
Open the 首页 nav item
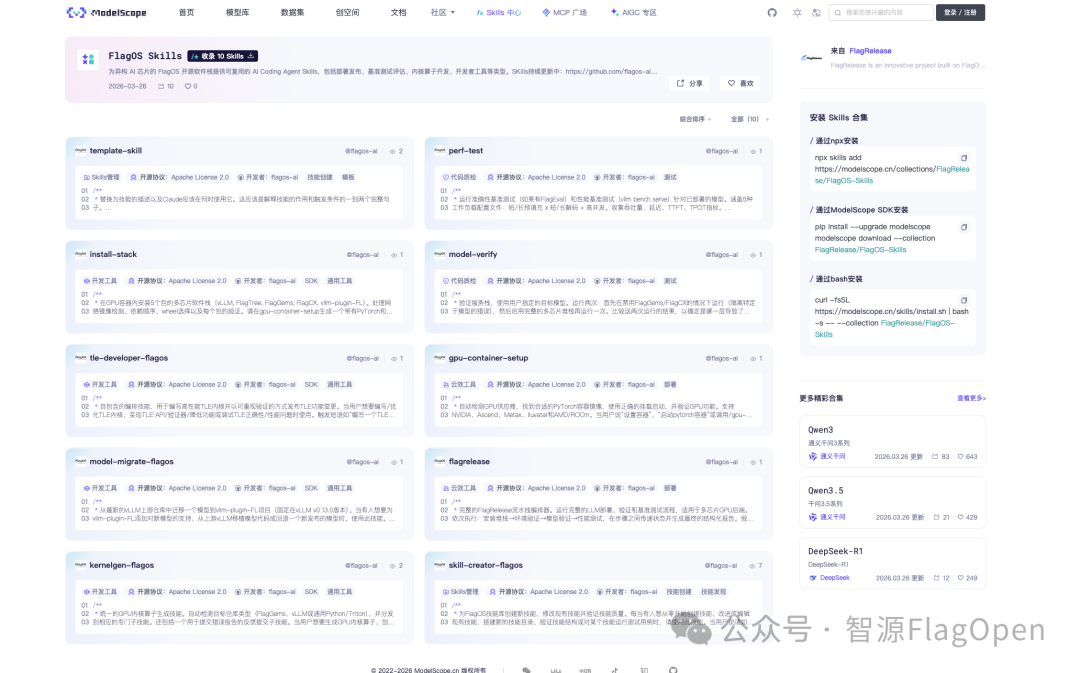click(x=187, y=12)
